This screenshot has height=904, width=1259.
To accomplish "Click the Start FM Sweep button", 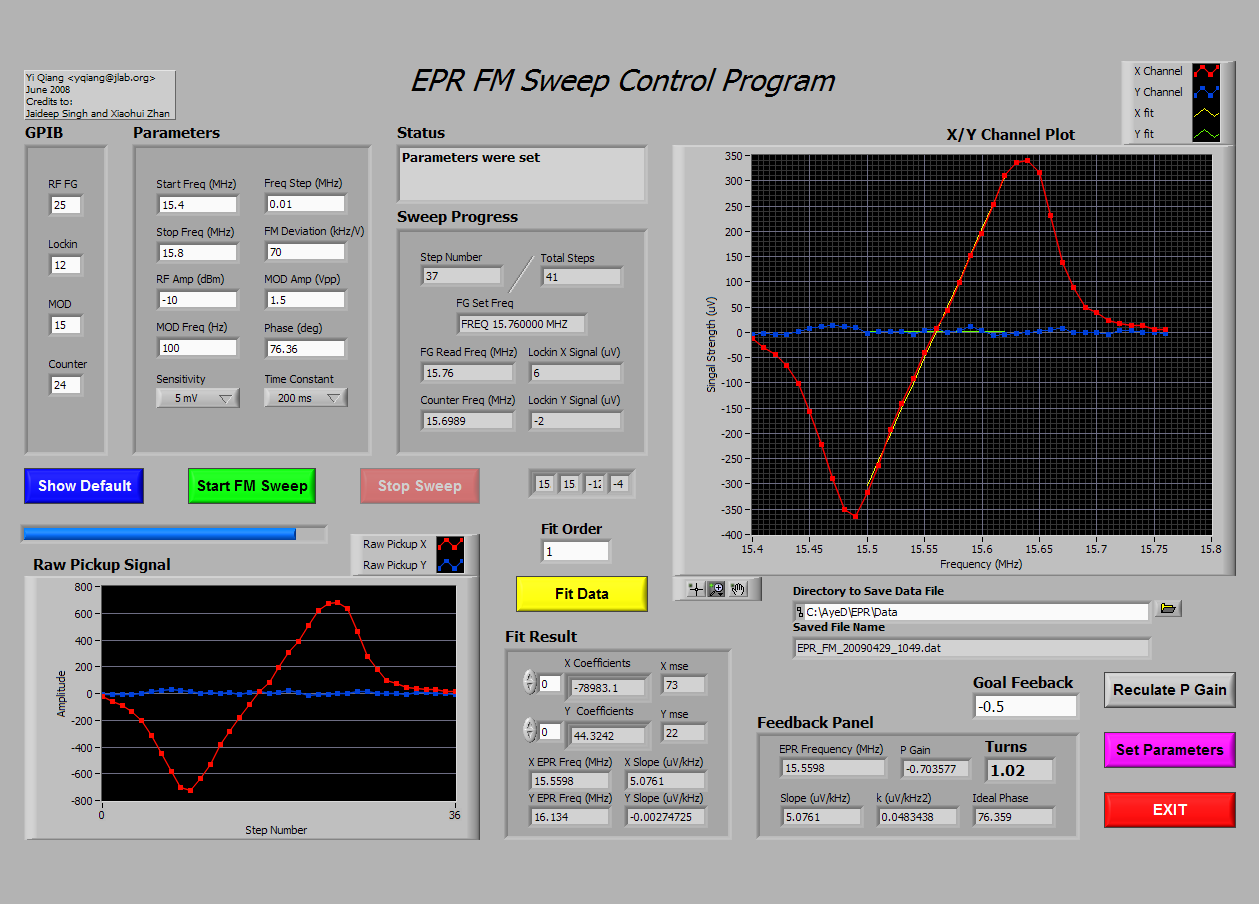I will click(252, 486).
